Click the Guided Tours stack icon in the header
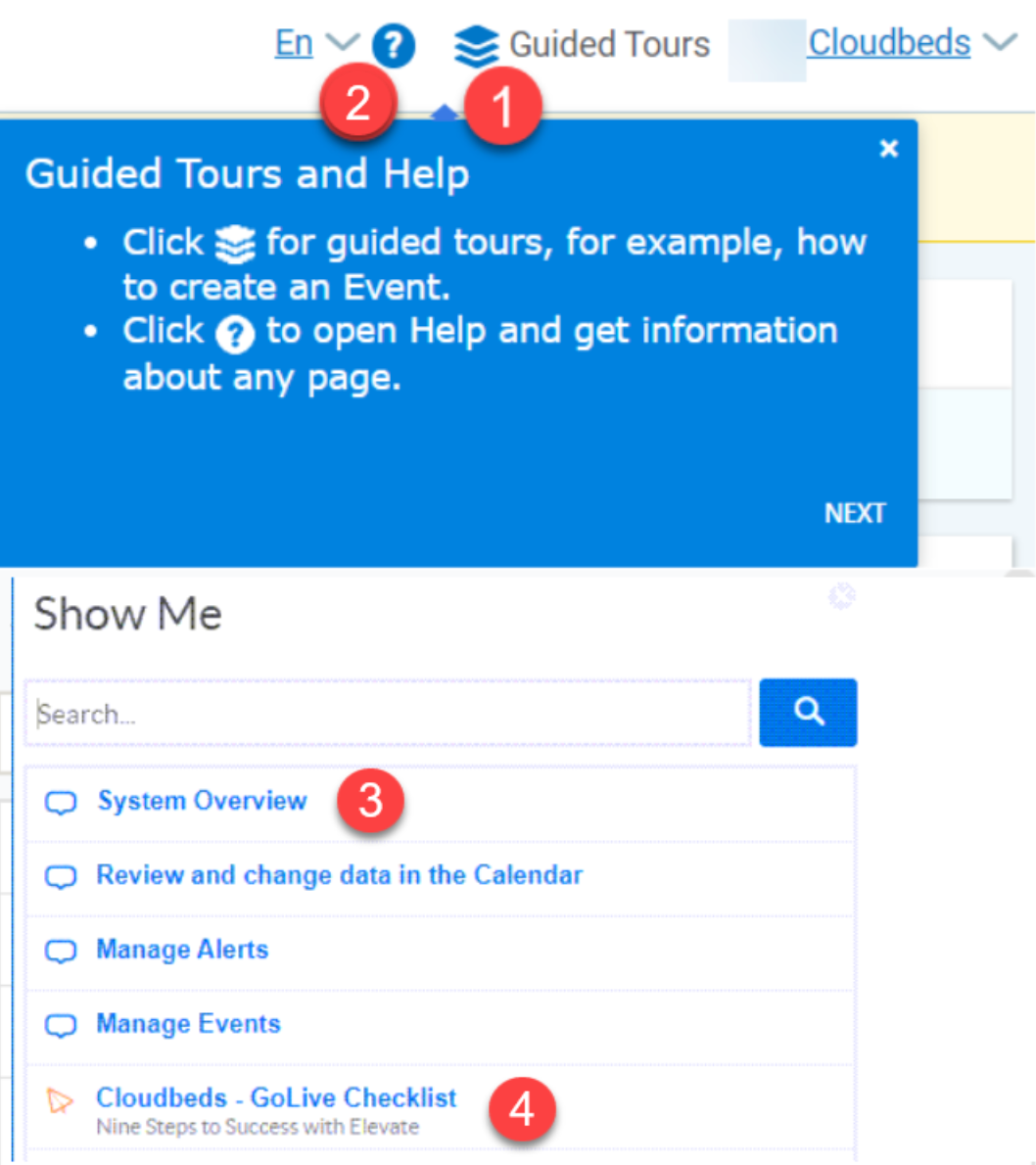 [x=476, y=46]
